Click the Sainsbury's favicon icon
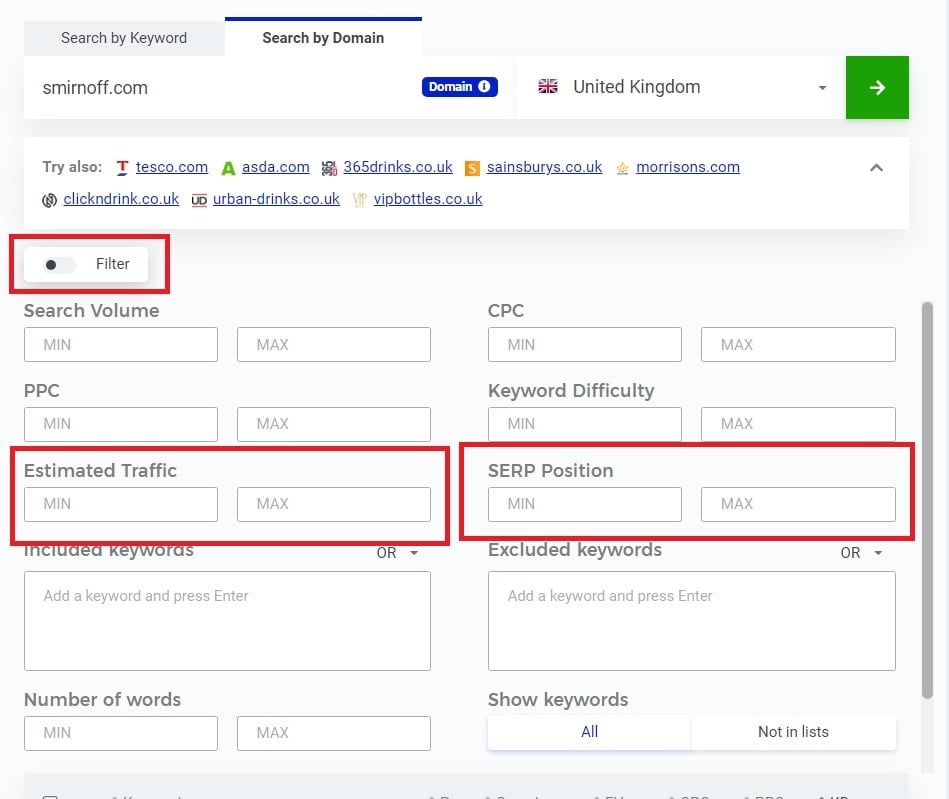The height and width of the screenshot is (799, 949). (x=471, y=167)
